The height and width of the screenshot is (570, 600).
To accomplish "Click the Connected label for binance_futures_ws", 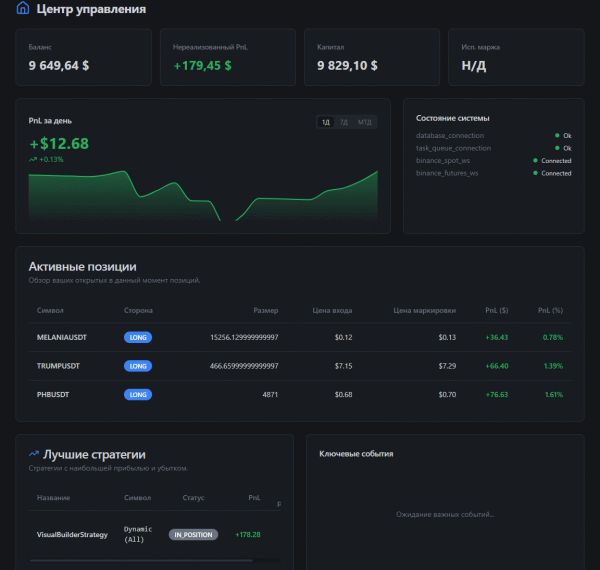I will [556, 173].
